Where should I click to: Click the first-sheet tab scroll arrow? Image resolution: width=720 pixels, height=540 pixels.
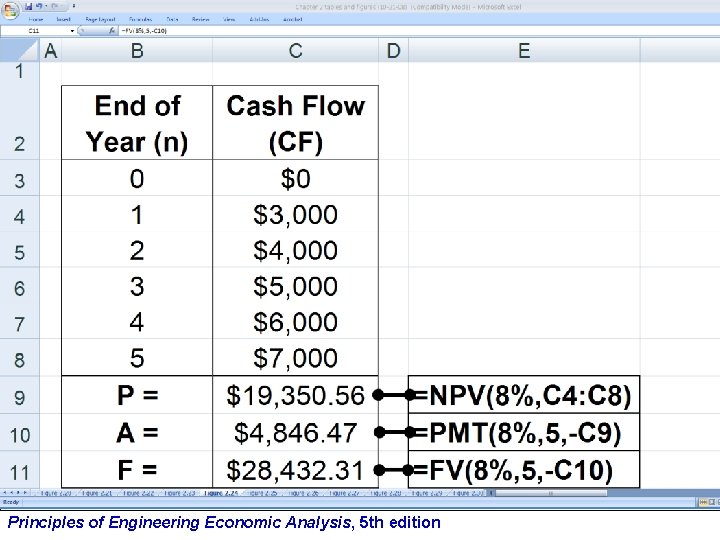pyautogui.click(x=5, y=493)
